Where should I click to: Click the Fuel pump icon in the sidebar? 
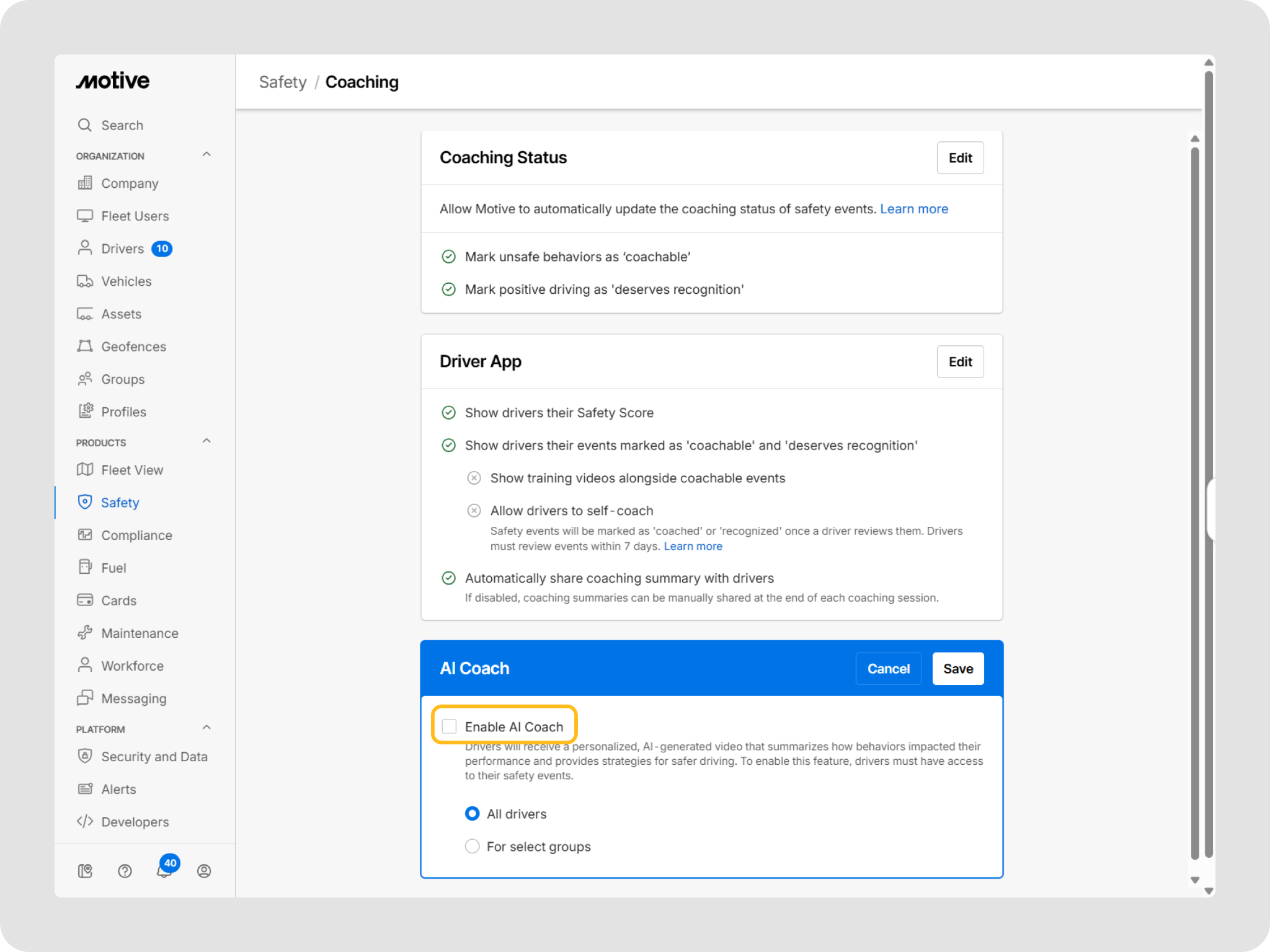click(x=85, y=567)
